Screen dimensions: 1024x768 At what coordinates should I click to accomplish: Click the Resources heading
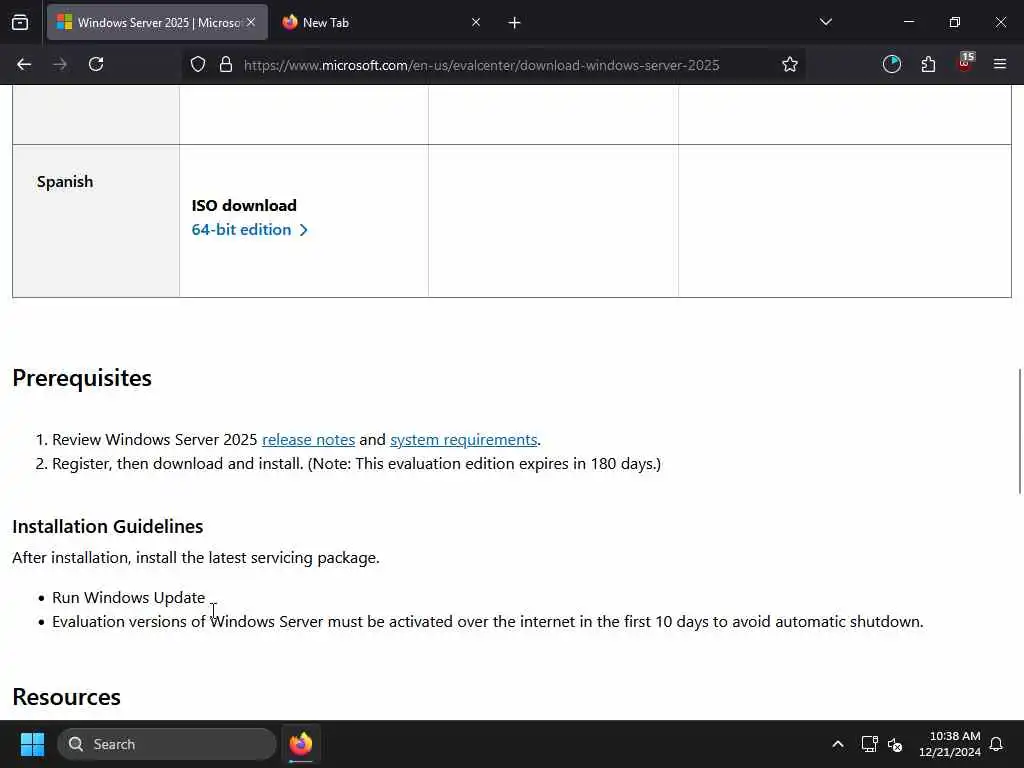[x=67, y=697]
